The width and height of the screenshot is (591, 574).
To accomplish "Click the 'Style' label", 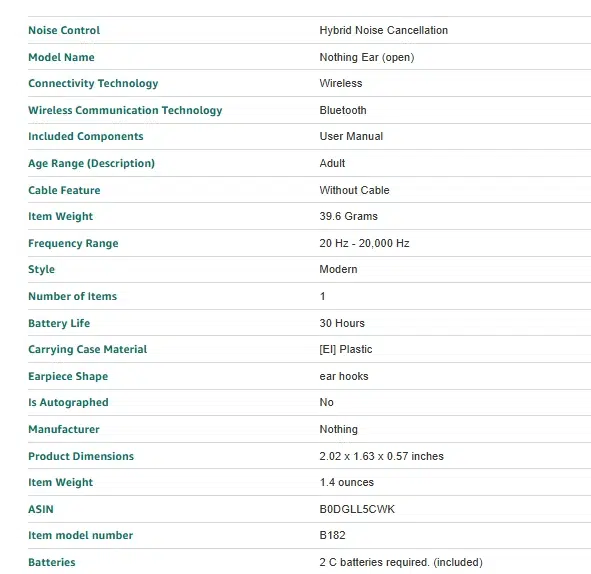I will pos(41,269).
